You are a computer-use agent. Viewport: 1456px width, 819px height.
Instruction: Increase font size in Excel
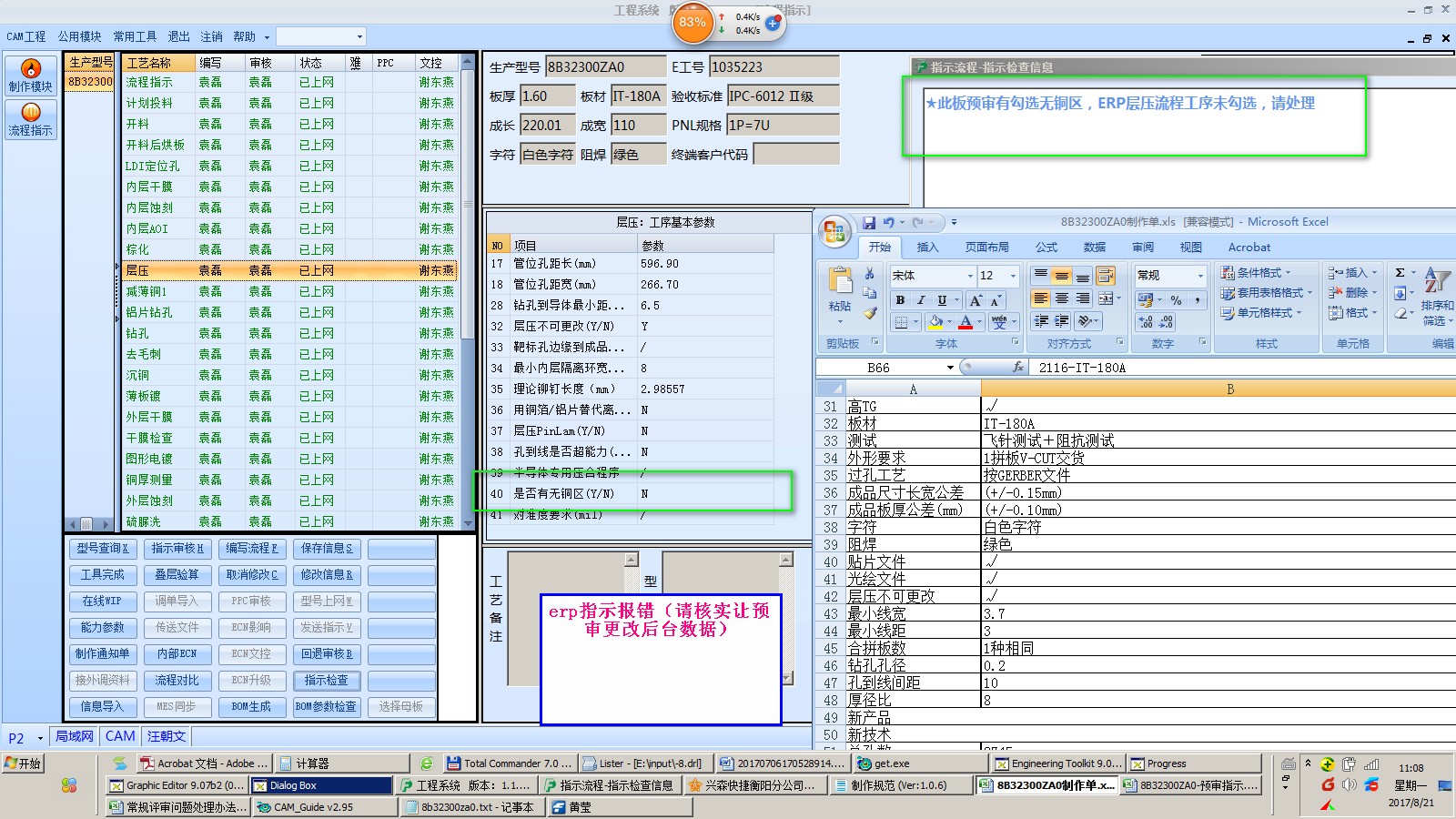click(x=976, y=299)
